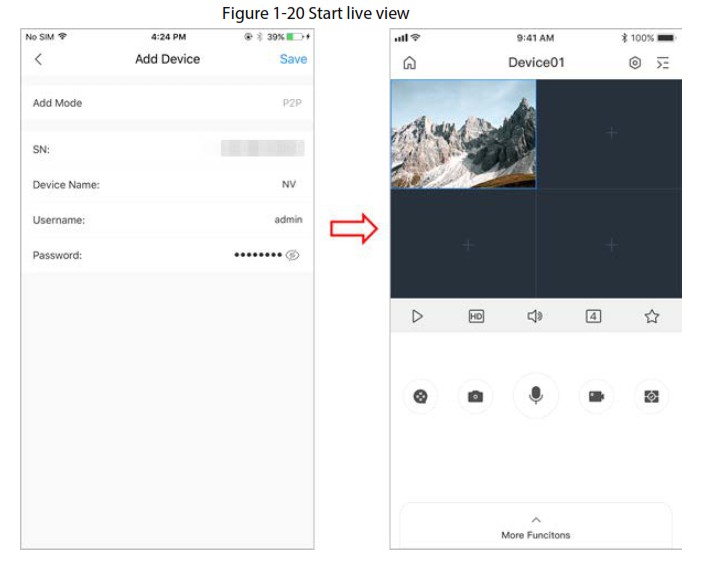Open the Add Mode P2P setting
This screenshot has width=707, height=576.
[168, 103]
